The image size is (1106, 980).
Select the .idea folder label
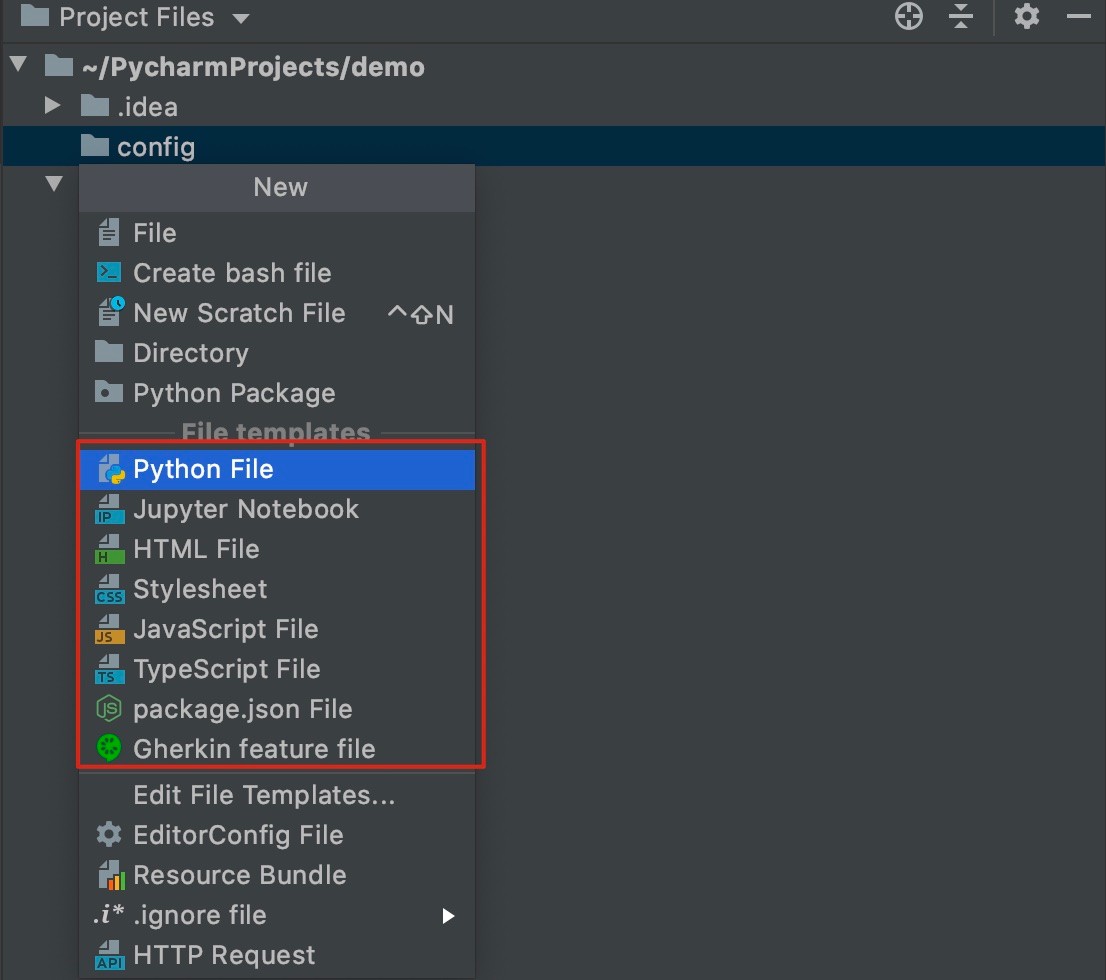click(x=147, y=107)
